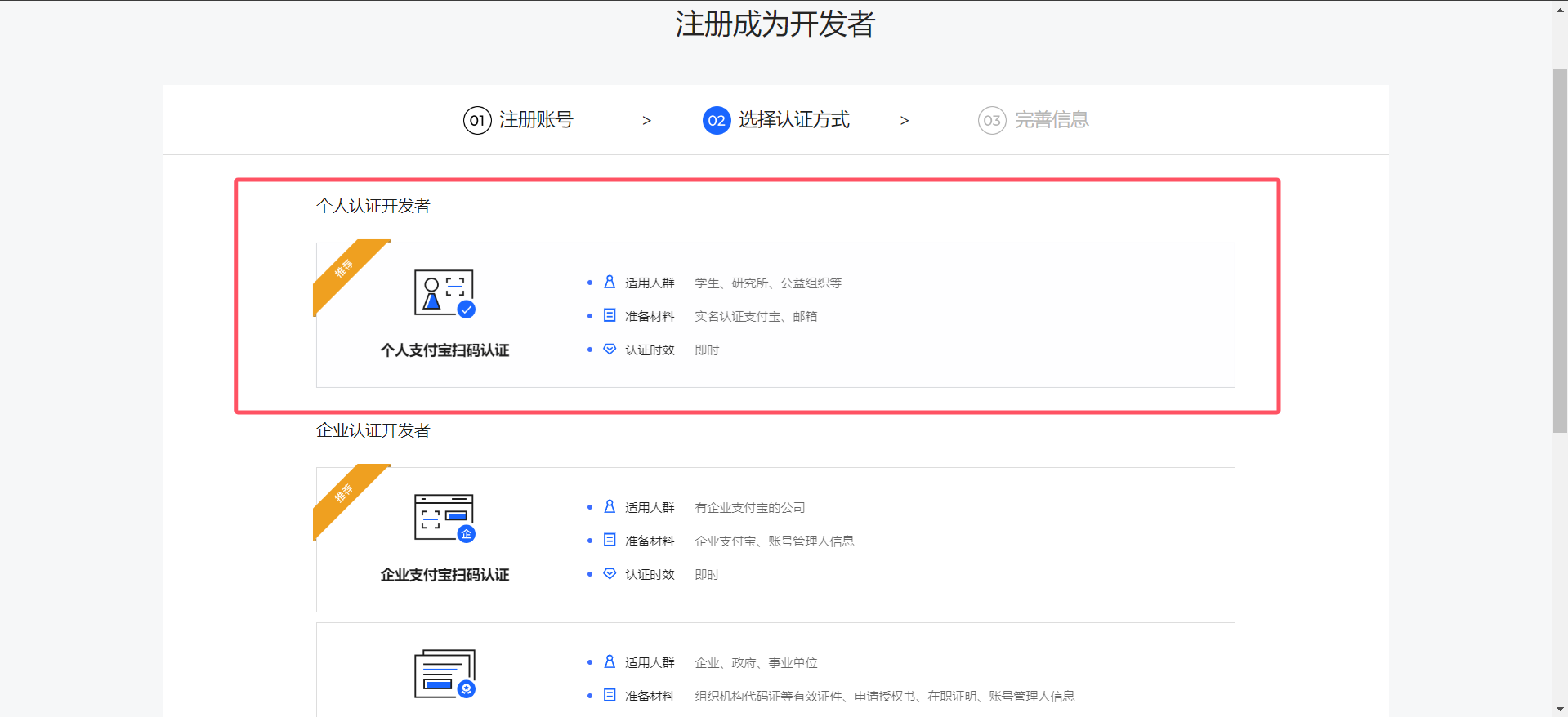Click the 认证时效 diamond icon in personal card
Image resolution: width=1568 pixels, height=717 pixels.
pyautogui.click(x=610, y=350)
